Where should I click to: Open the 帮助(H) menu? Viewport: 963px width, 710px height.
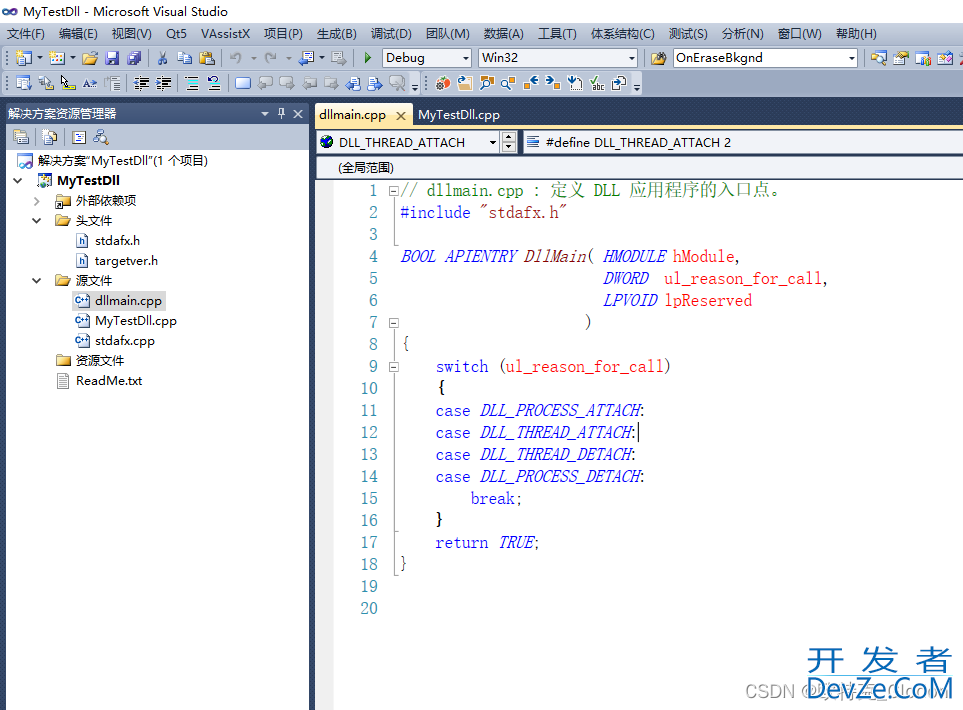(x=856, y=34)
